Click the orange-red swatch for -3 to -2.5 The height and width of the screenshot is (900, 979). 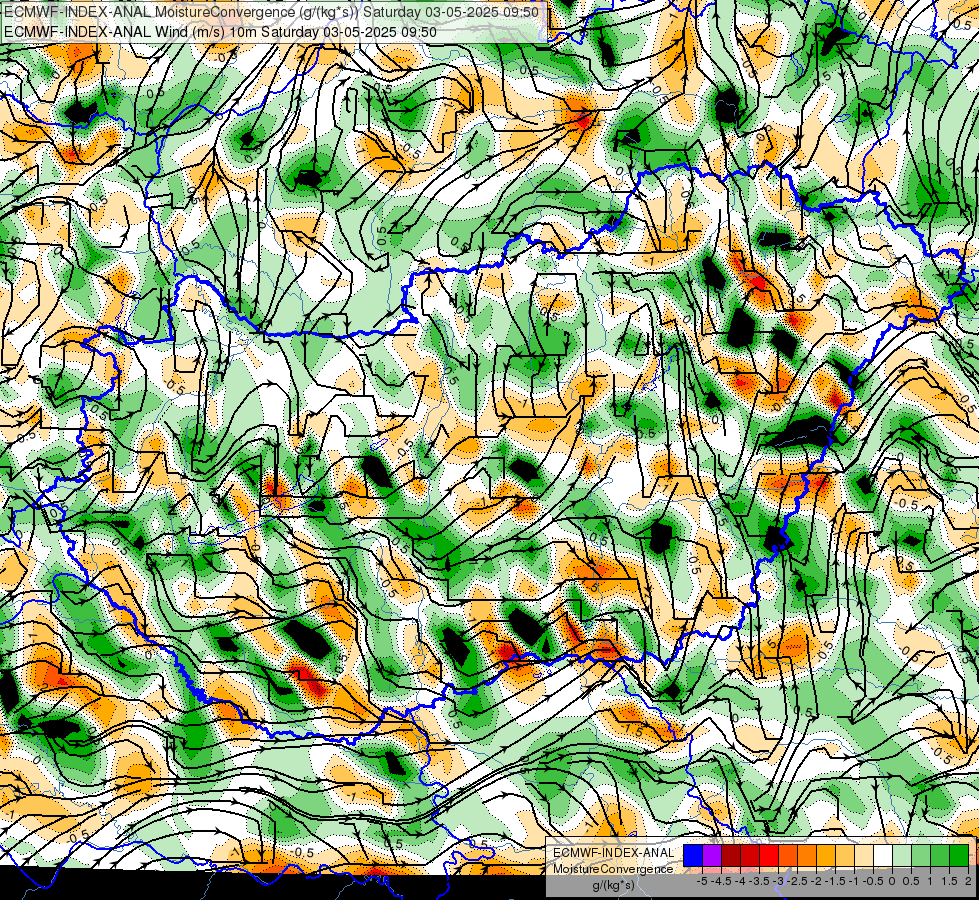[788, 855]
